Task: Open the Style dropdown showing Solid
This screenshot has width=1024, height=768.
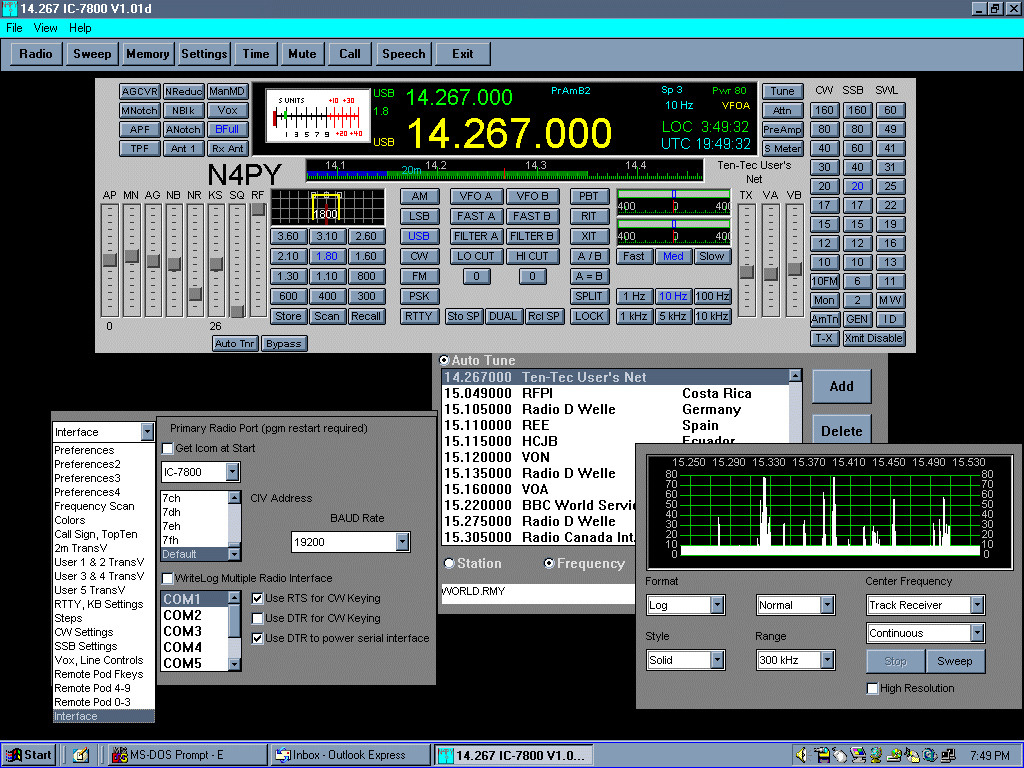Action: tap(717, 660)
